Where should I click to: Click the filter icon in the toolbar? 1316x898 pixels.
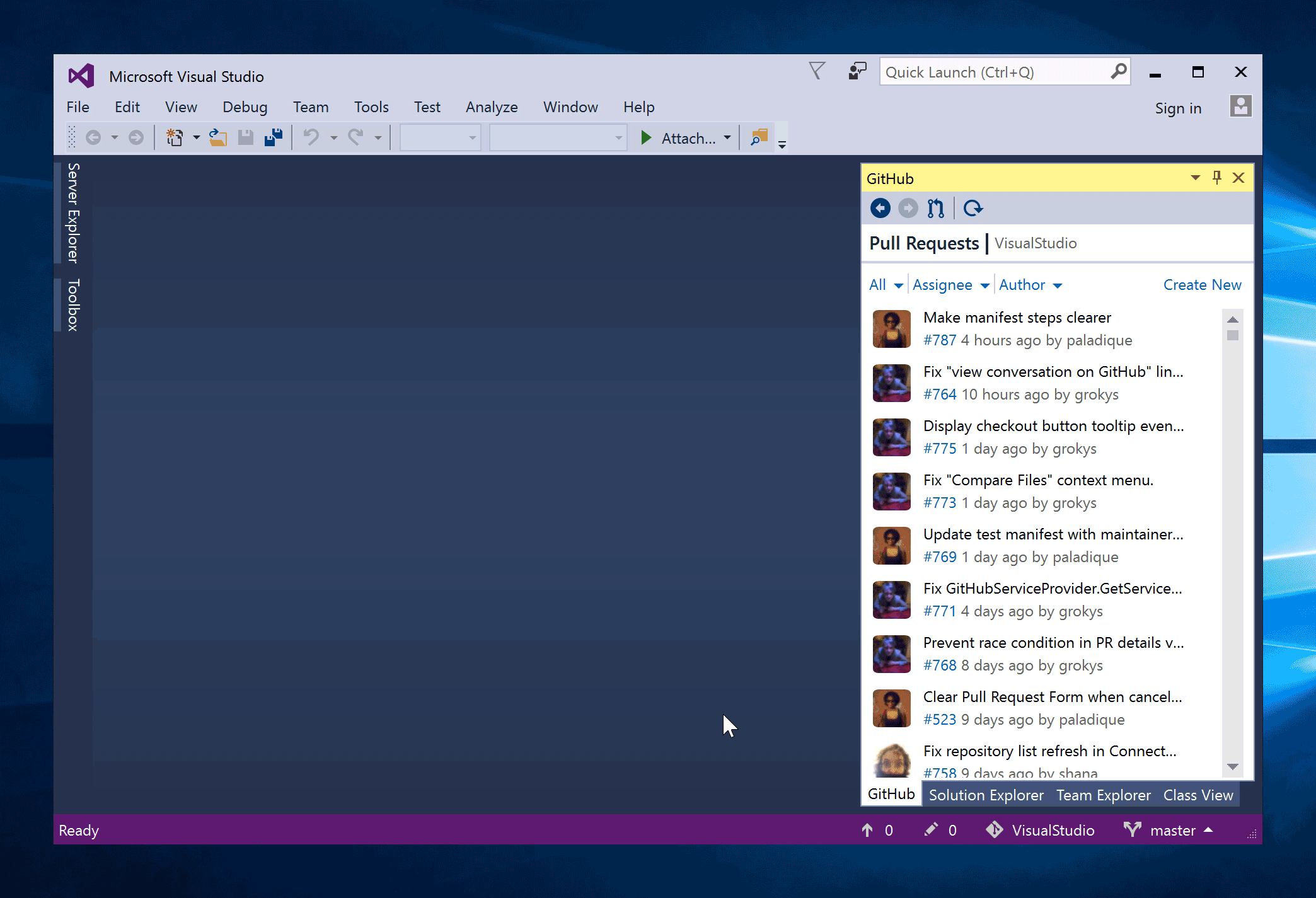pyautogui.click(x=817, y=71)
